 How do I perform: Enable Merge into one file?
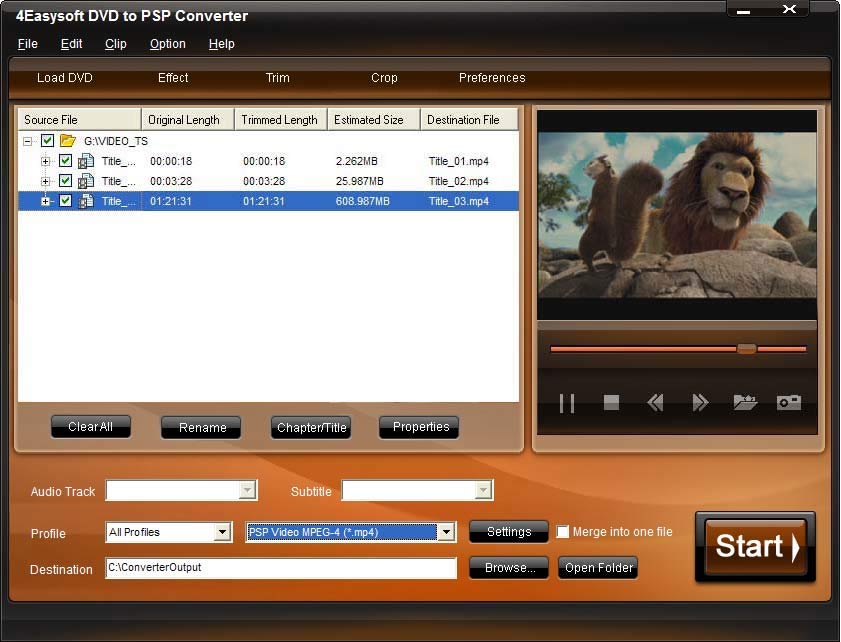[563, 532]
